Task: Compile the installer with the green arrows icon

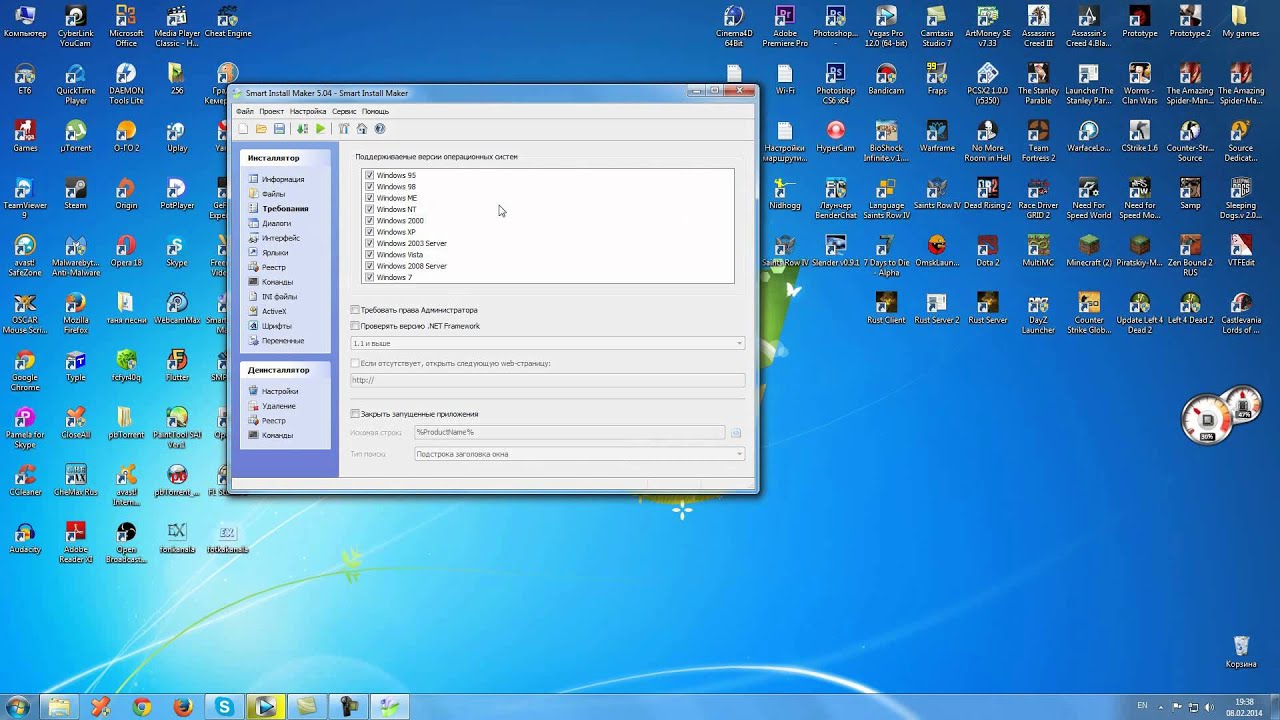Action: (x=302, y=129)
